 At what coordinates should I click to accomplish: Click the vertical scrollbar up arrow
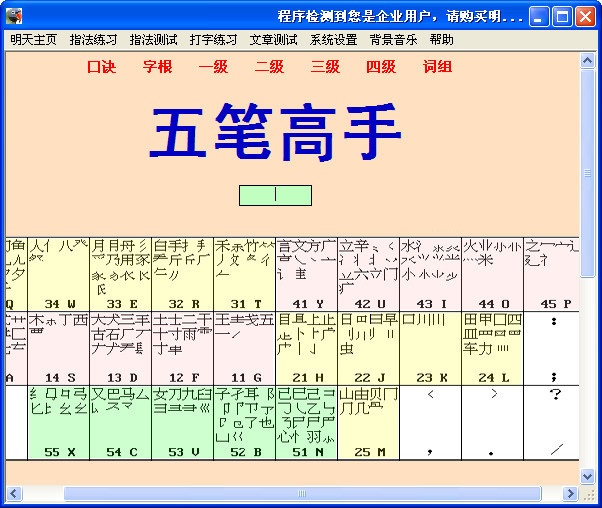tap(587, 60)
